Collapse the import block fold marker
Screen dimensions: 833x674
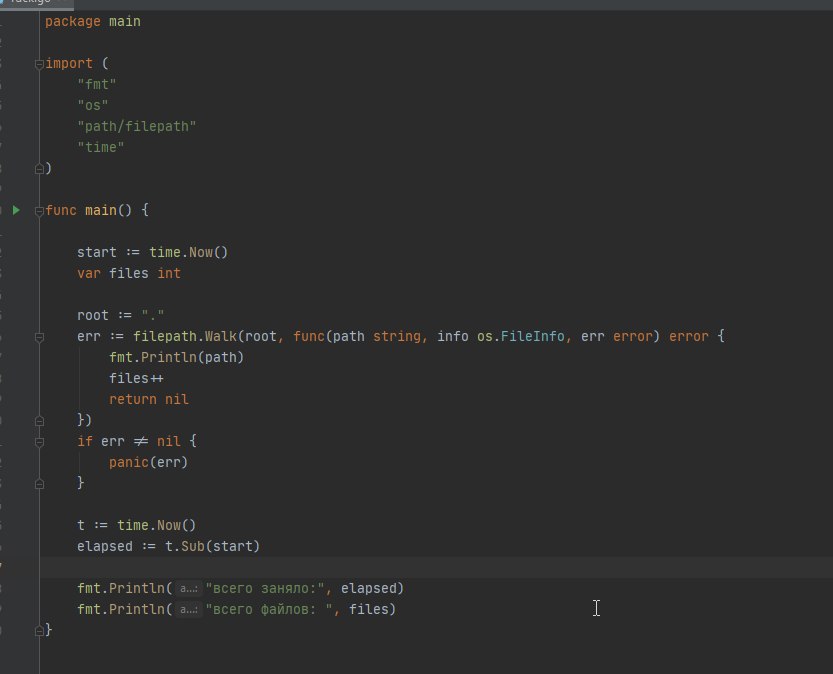click(39, 64)
